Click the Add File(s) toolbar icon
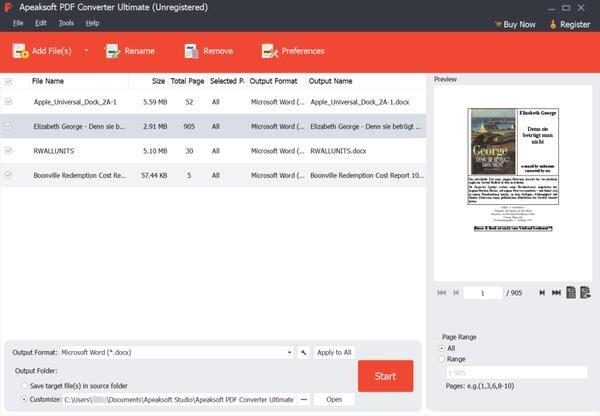 point(20,51)
